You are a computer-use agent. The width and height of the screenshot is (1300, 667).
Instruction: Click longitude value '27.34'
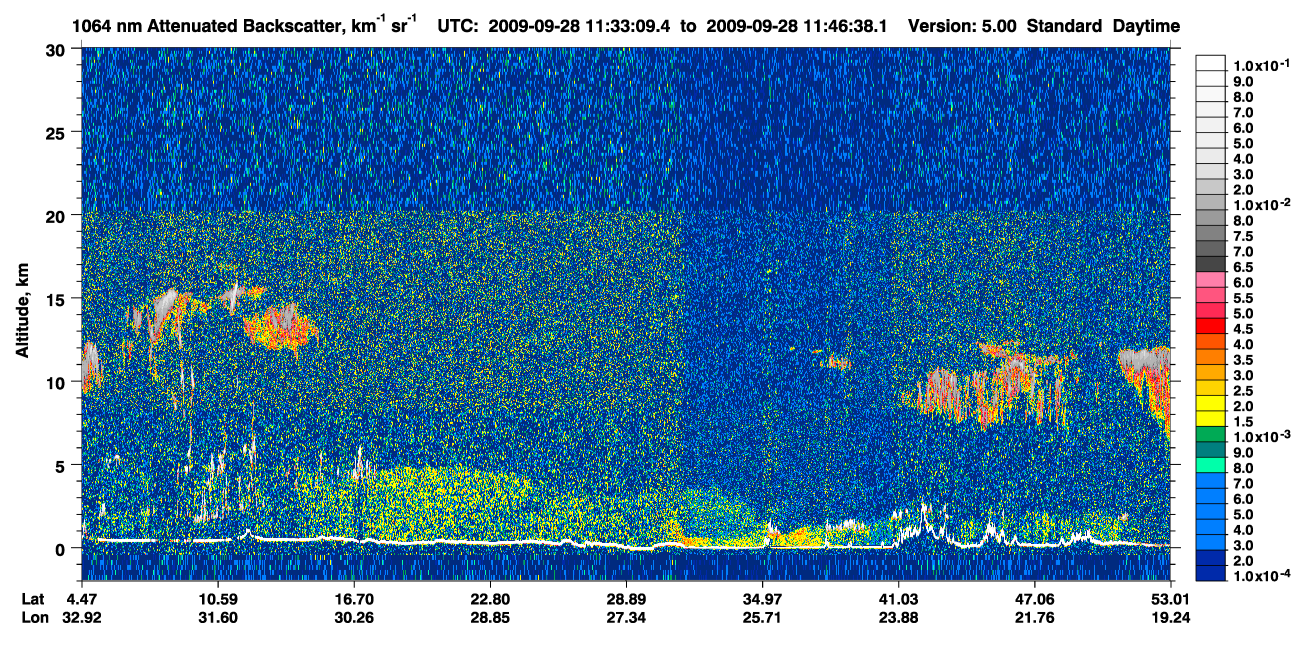[626, 617]
